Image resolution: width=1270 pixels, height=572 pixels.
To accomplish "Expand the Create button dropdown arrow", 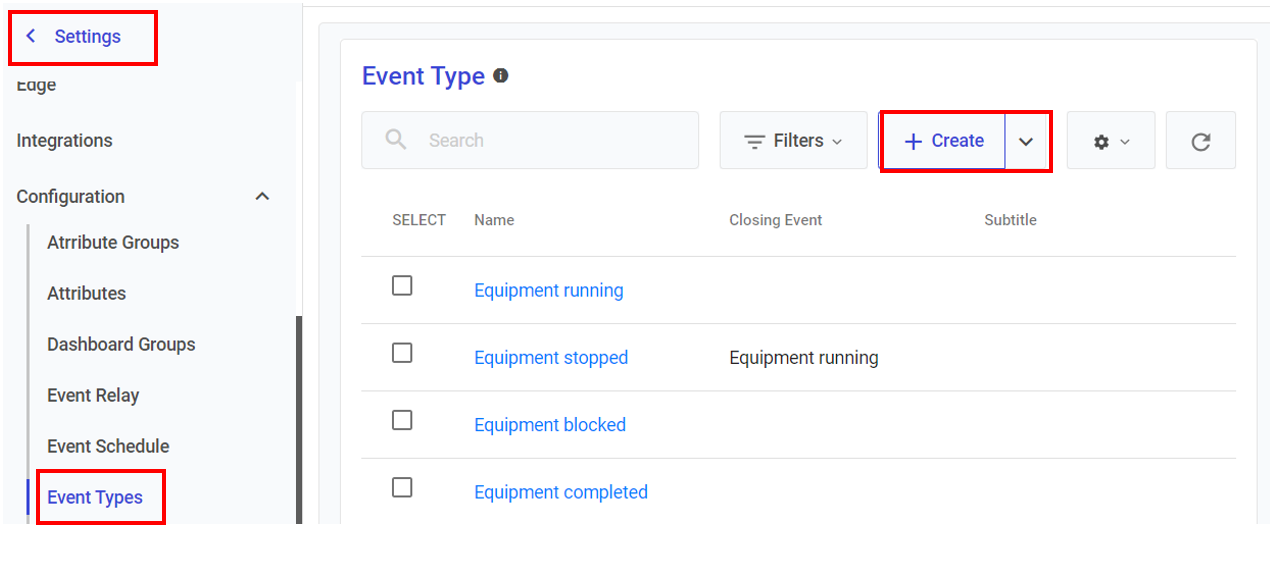I will 1026,142.
